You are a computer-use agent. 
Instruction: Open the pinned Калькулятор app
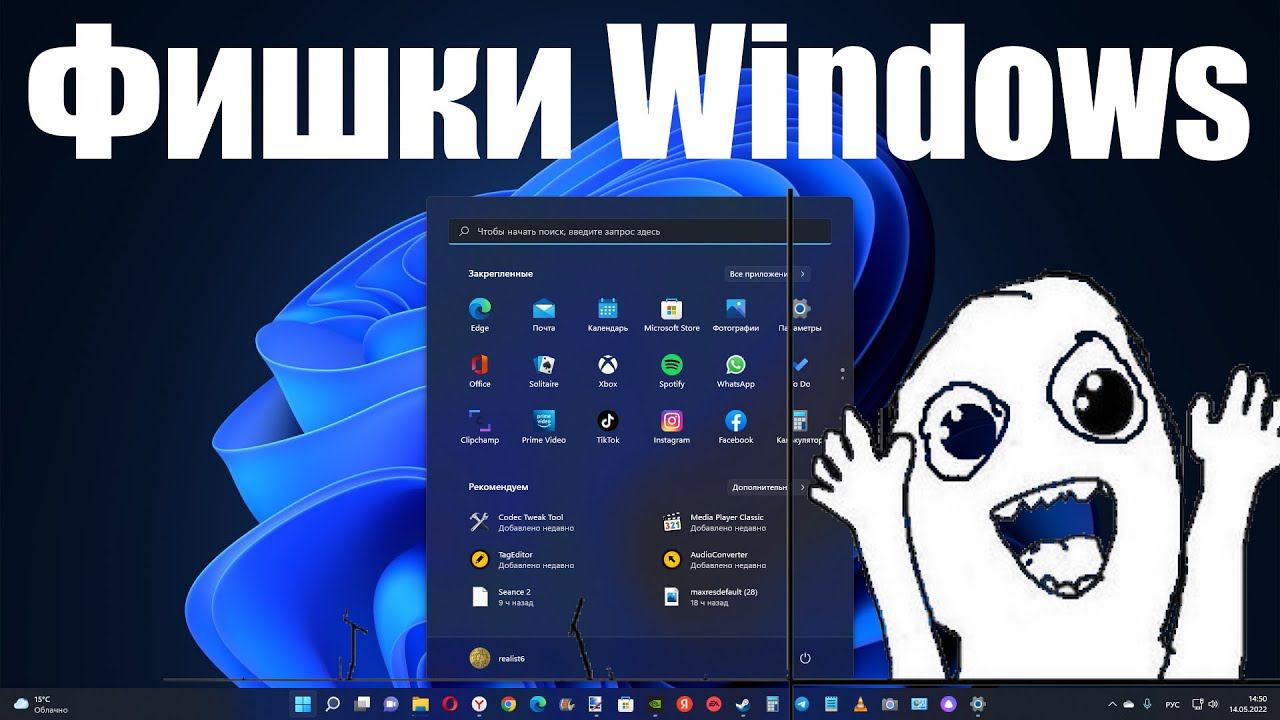pos(800,426)
